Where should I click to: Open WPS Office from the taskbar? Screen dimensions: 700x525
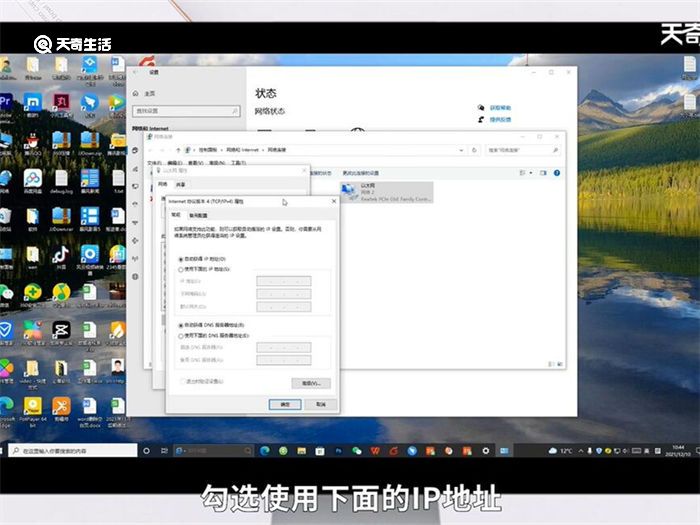point(375,451)
